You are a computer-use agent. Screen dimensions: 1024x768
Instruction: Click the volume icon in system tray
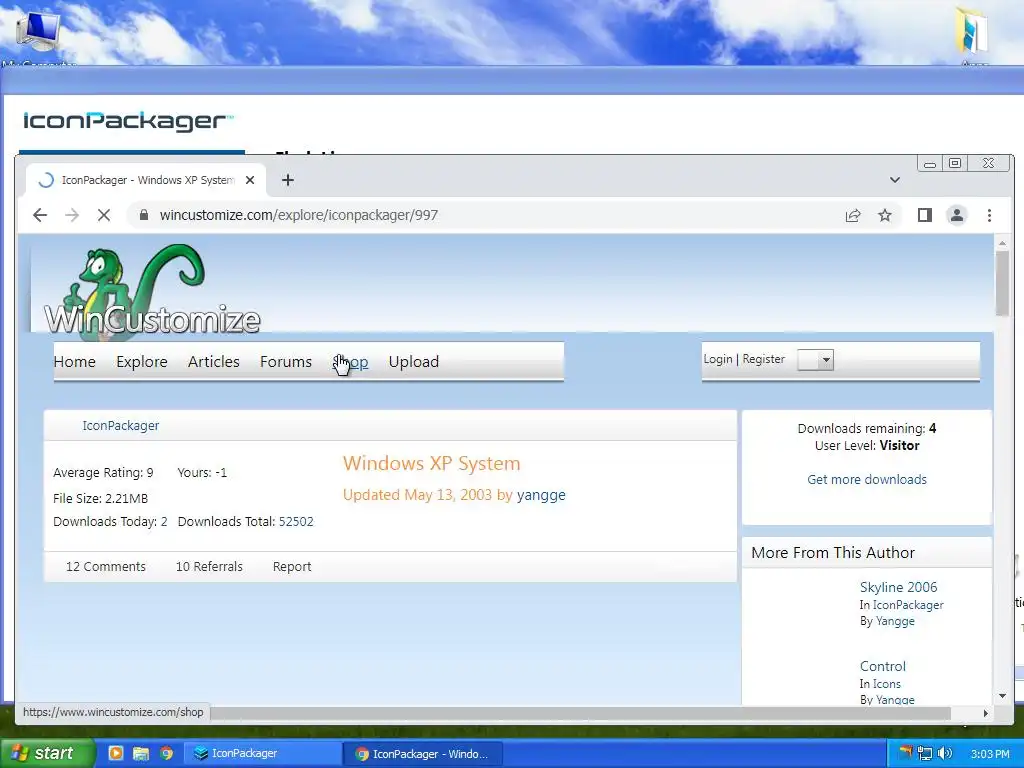point(944,753)
